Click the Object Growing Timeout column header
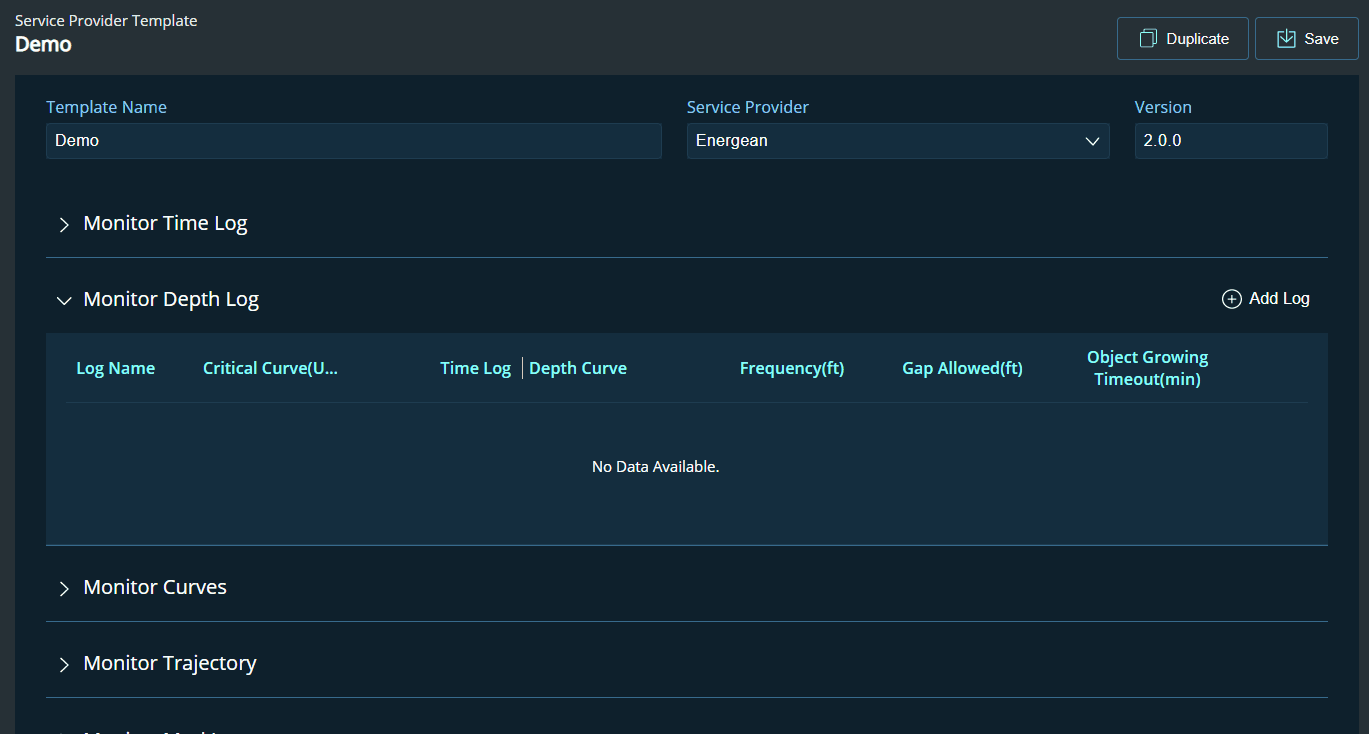 point(1147,368)
